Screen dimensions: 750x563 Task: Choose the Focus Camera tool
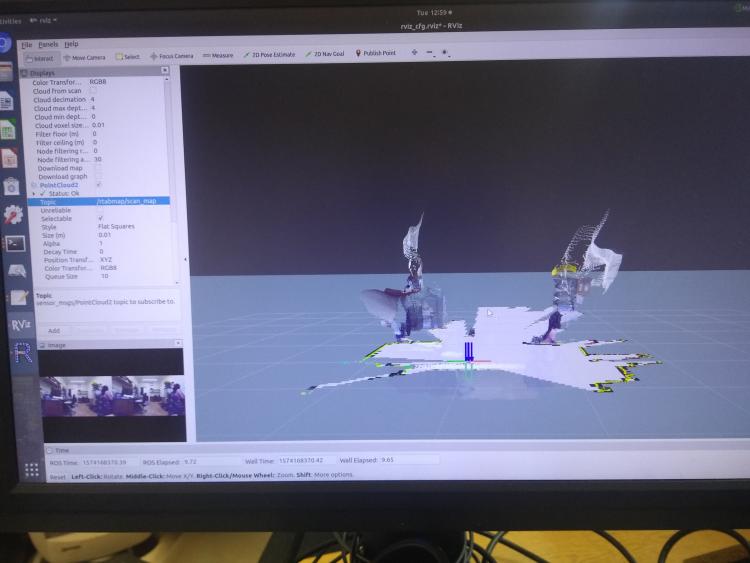pyautogui.click(x=172, y=56)
